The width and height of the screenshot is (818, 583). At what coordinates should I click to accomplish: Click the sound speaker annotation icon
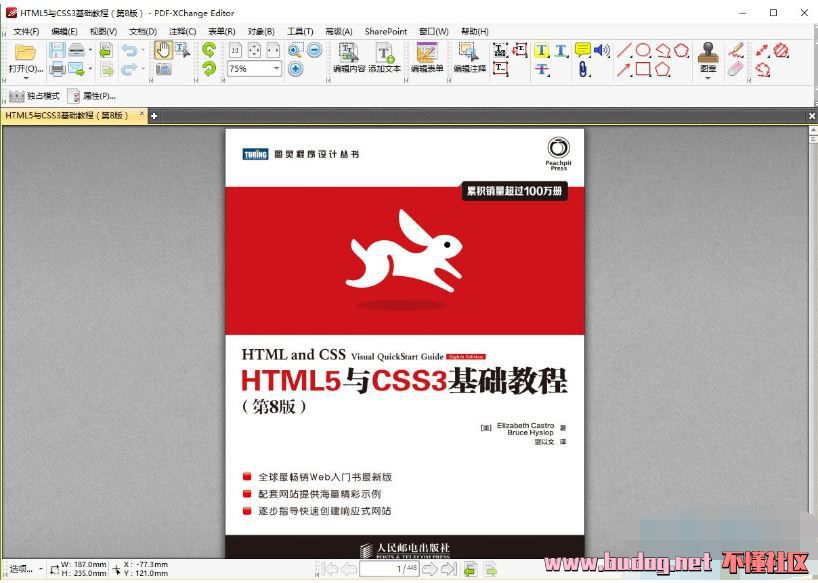(x=602, y=50)
